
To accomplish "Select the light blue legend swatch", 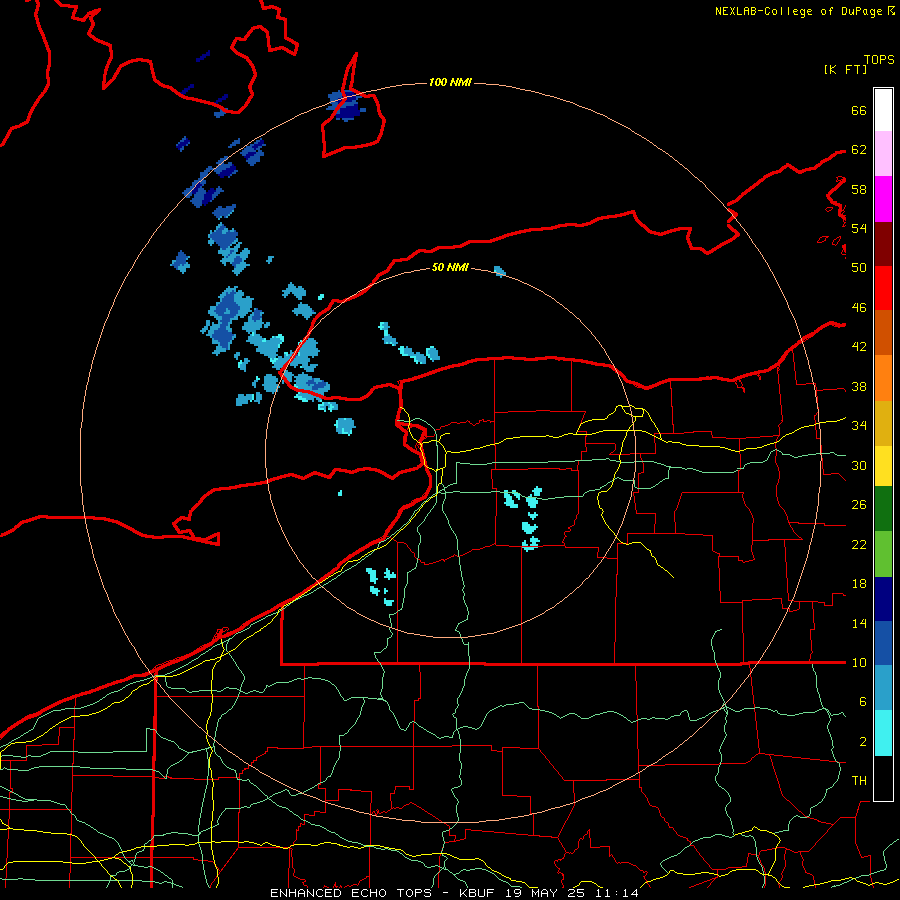I will [883, 688].
